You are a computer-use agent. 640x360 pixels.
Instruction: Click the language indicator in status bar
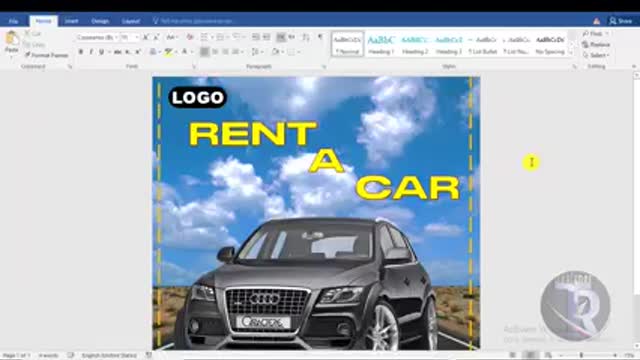click(x=109, y=356)
